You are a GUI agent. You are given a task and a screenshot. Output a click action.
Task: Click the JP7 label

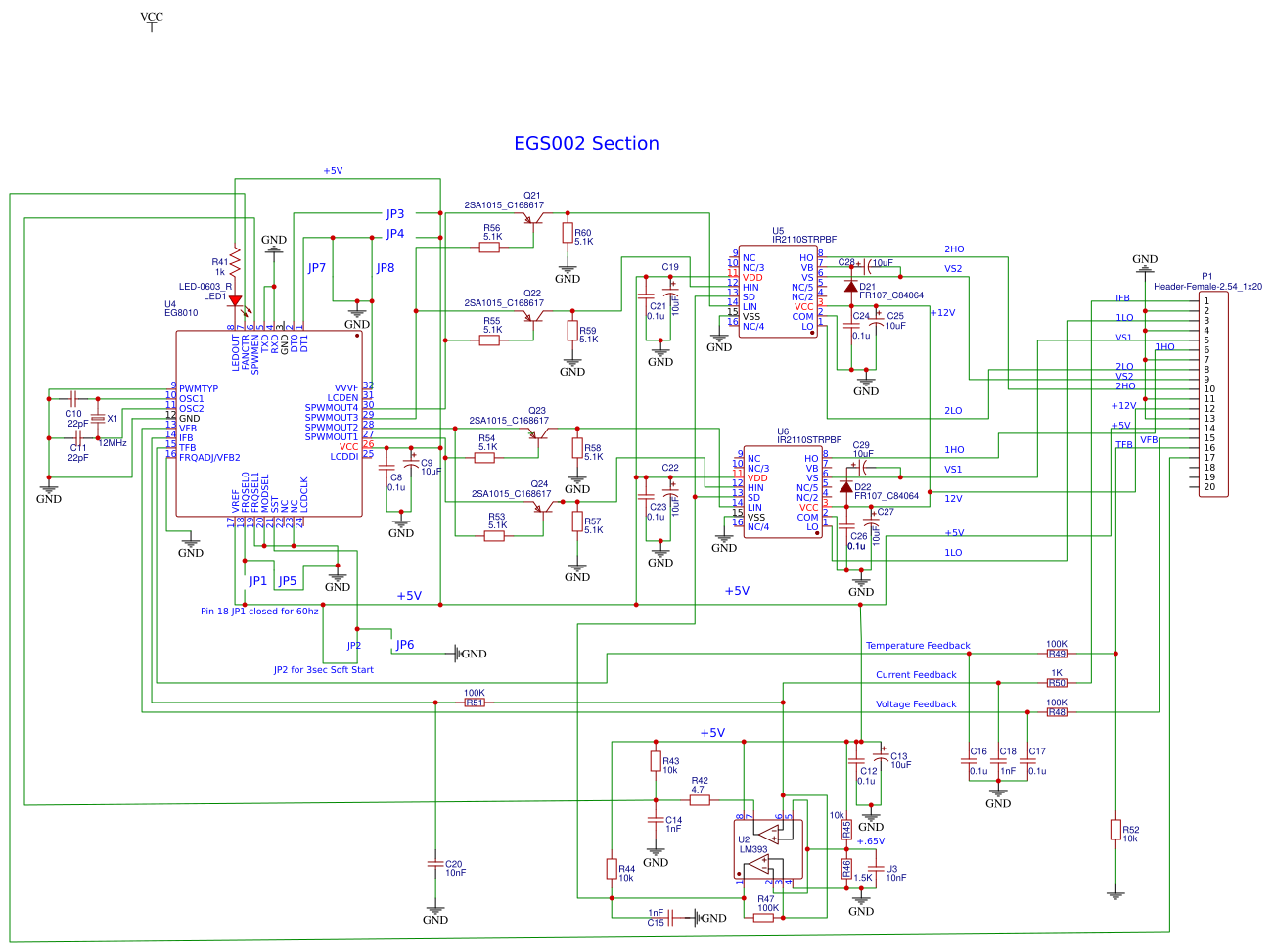tap(317, 268)
